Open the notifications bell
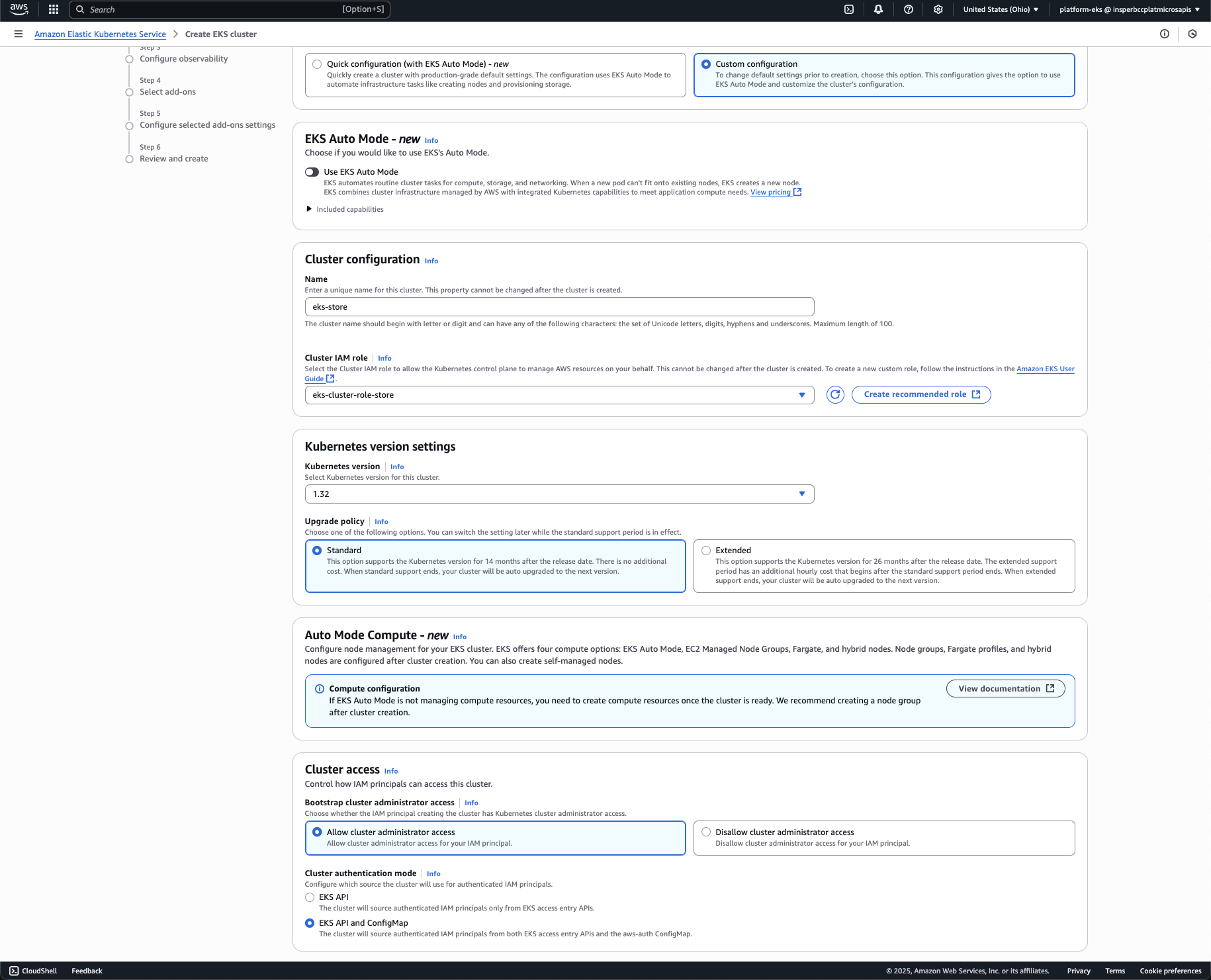Viewport: 1211px width, 980px height. point(878,9)
